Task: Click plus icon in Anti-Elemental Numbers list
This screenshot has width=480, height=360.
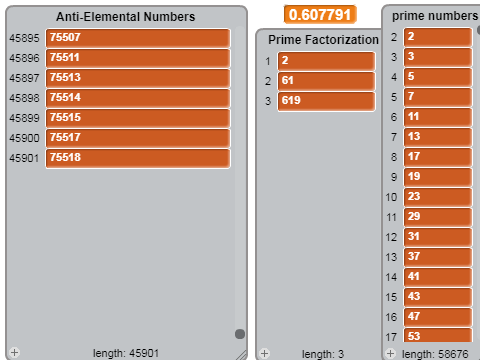Action: 14,352
